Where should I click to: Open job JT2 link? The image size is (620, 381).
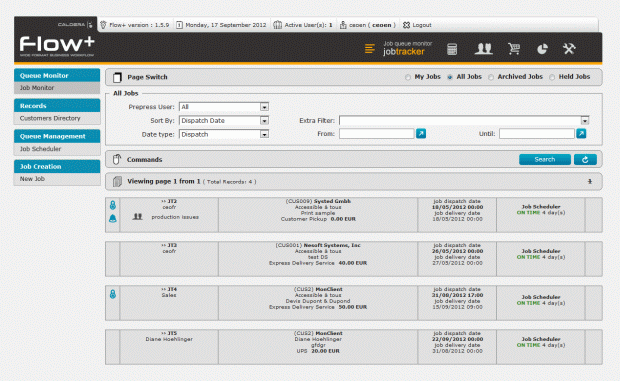pyautogui.click(x=169, y=201)
